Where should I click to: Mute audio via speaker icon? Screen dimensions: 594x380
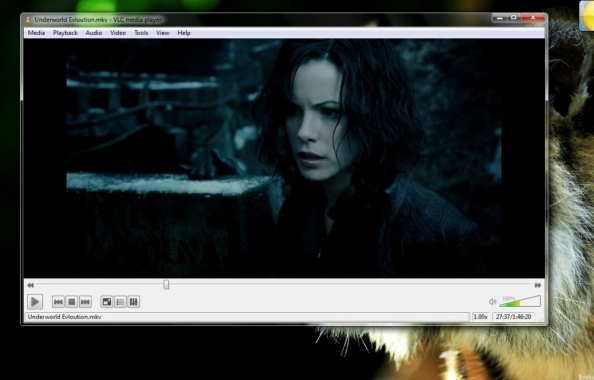[492, 302]
